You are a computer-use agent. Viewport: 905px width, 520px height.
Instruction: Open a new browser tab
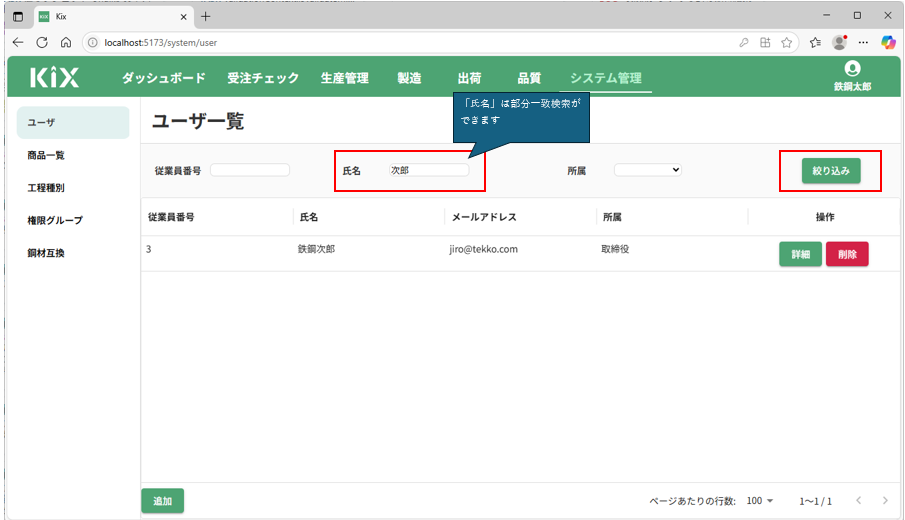click(205, 17)
